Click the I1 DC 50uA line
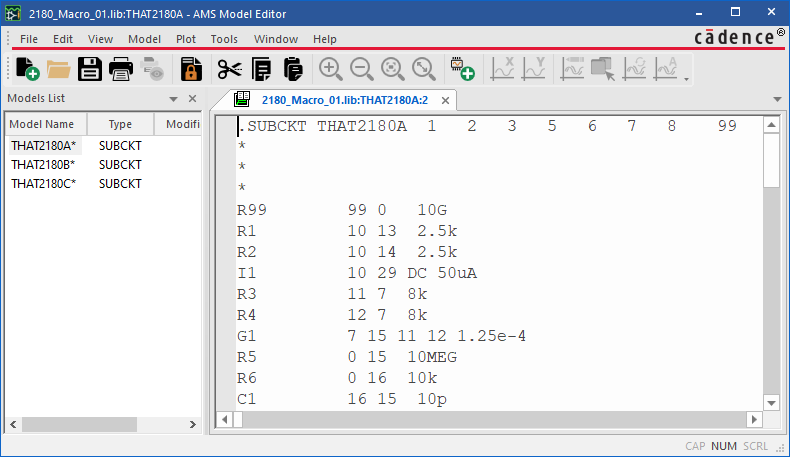Image resolution: width=790 pixels, height=457 pixels. point(357,273)
